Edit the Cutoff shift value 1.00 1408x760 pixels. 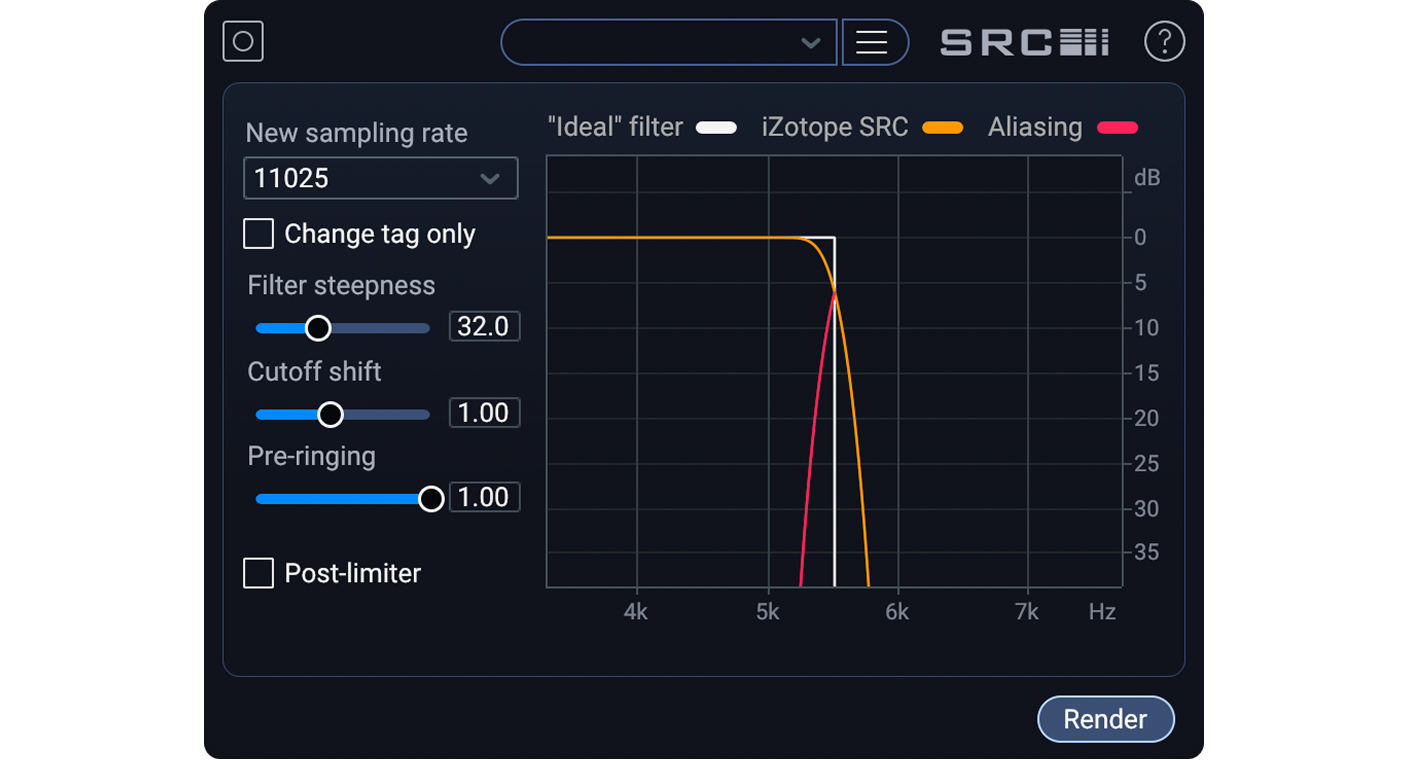pos(484,412)
